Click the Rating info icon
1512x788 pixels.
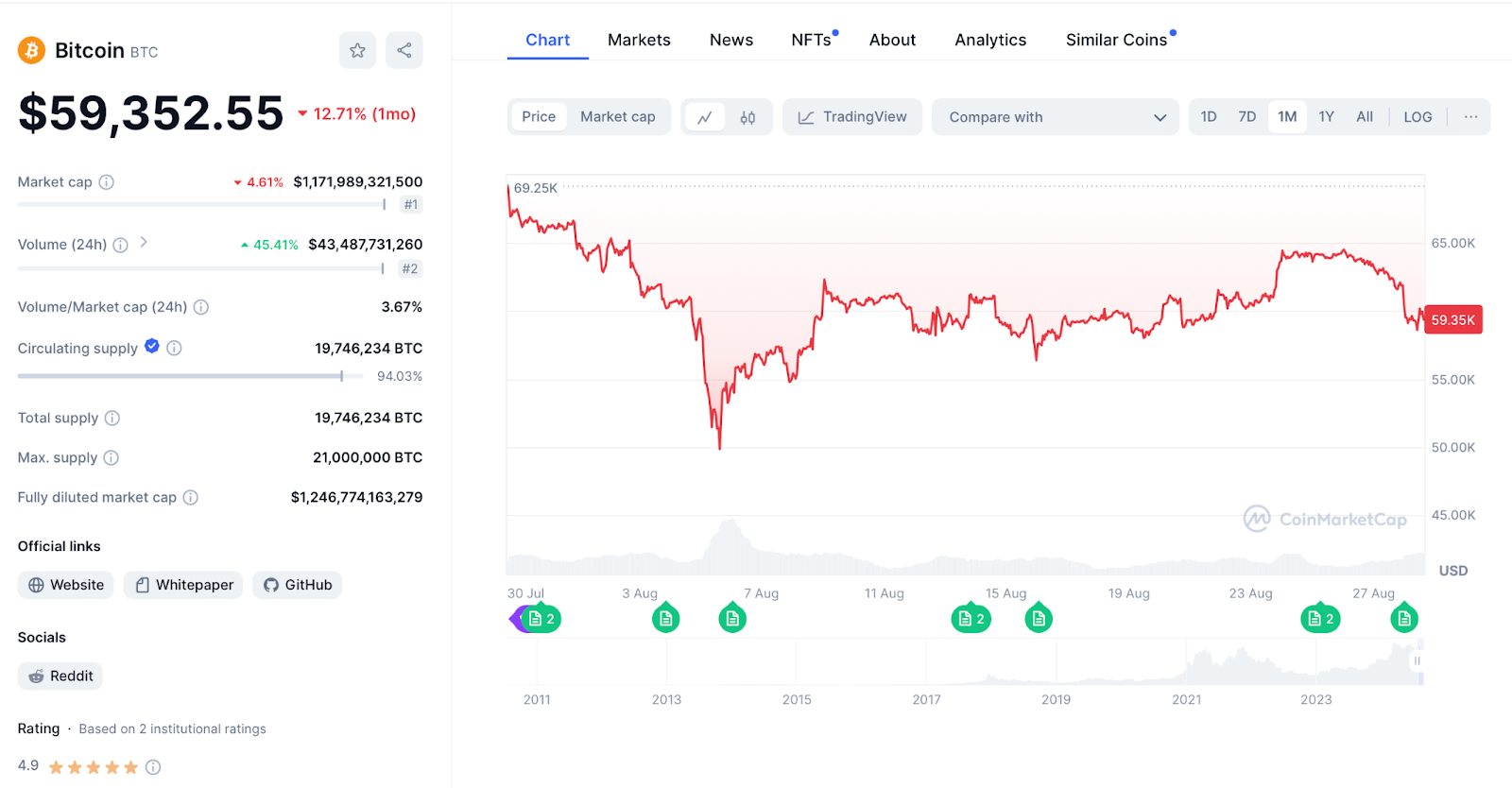[x=153, y=767]
